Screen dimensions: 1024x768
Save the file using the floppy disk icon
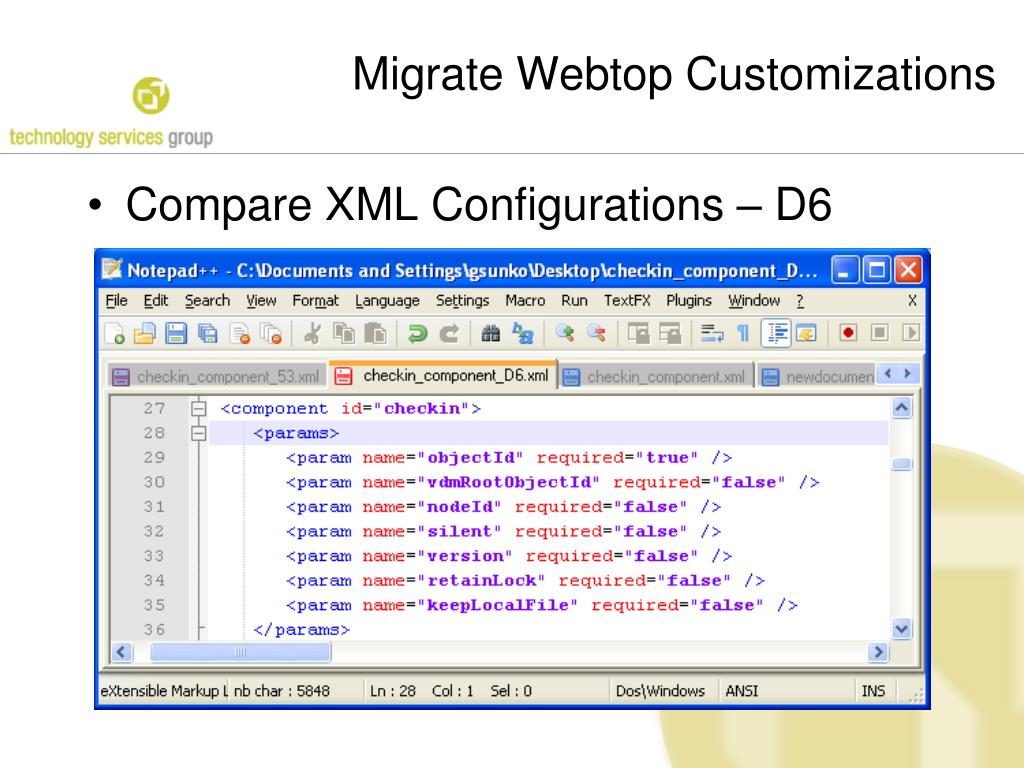(x=176, y=334)
